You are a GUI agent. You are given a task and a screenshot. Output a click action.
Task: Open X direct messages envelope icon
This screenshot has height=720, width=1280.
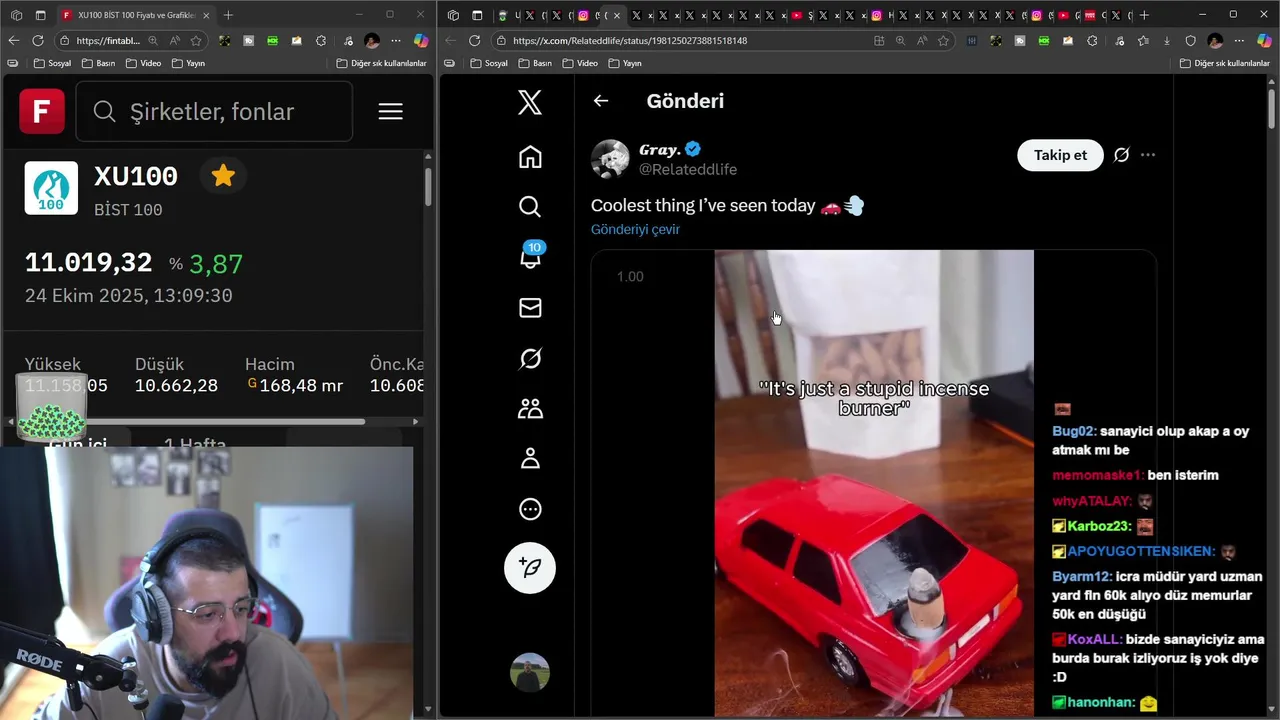tap(530, 308)
